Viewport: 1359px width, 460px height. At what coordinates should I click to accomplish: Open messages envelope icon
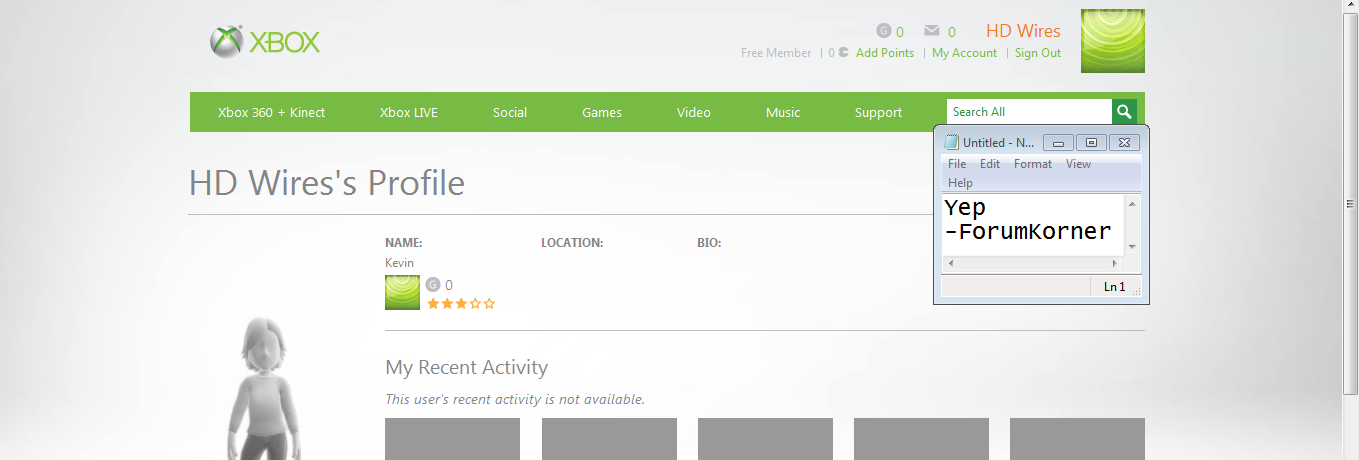932,31
